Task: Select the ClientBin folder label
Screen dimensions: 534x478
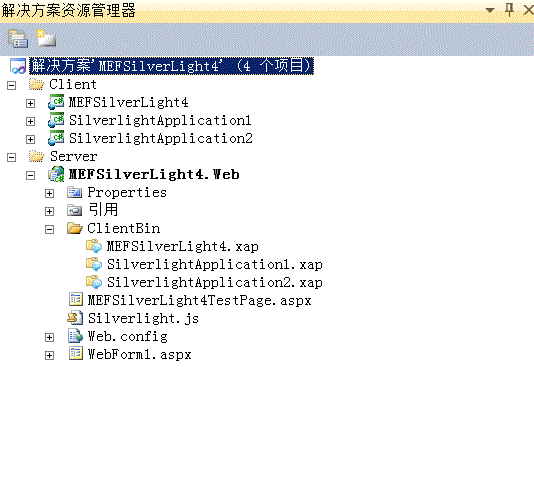Action: [x=124, y=228]
